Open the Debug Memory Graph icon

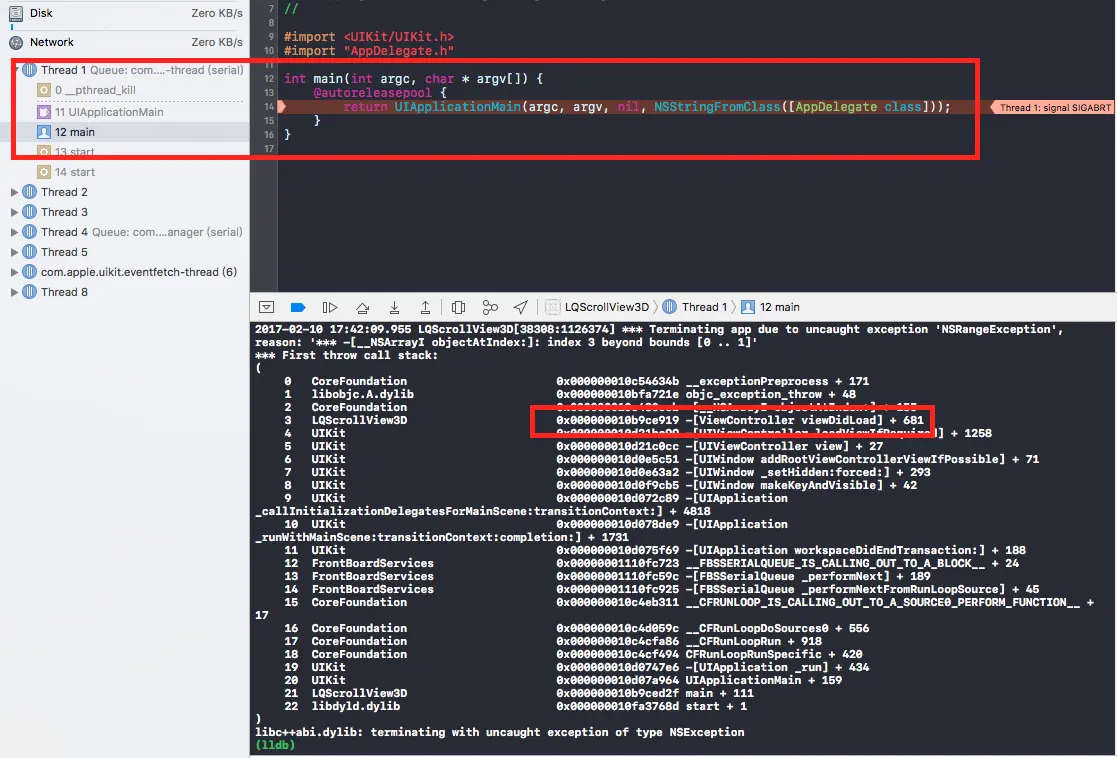(x=489, y=307)
